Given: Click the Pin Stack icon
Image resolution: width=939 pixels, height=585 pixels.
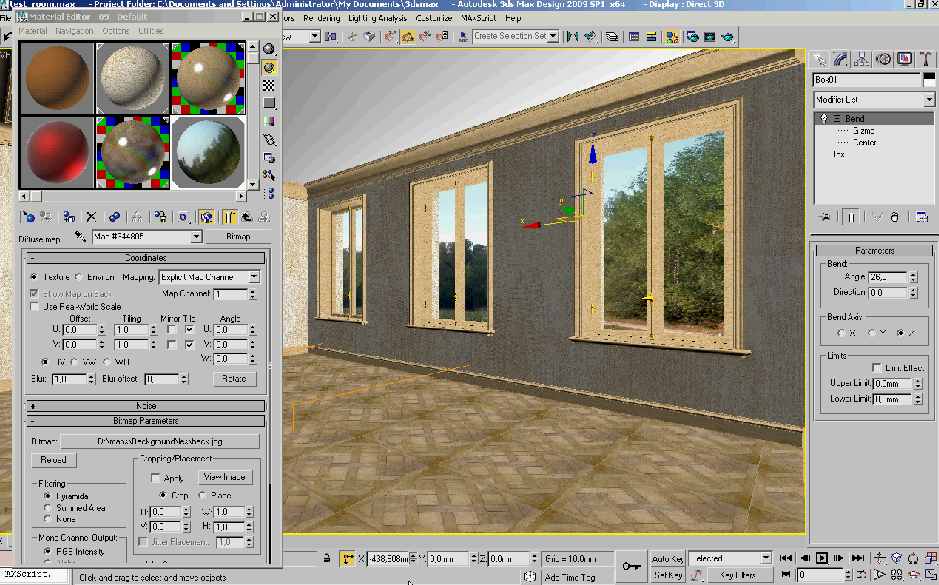Looking at the screenshot, I should tap(825, 217).
